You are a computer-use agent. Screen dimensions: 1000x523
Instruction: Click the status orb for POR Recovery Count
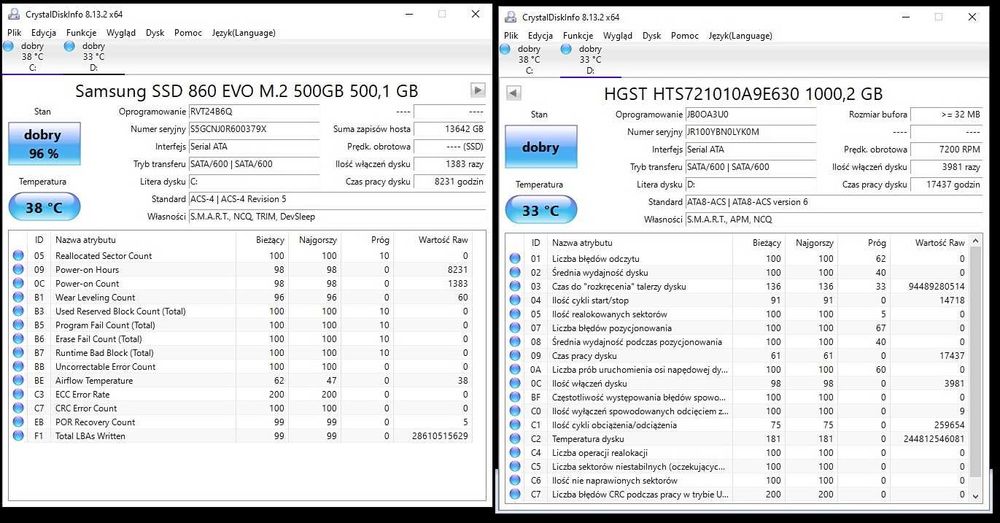pos(18,422)
